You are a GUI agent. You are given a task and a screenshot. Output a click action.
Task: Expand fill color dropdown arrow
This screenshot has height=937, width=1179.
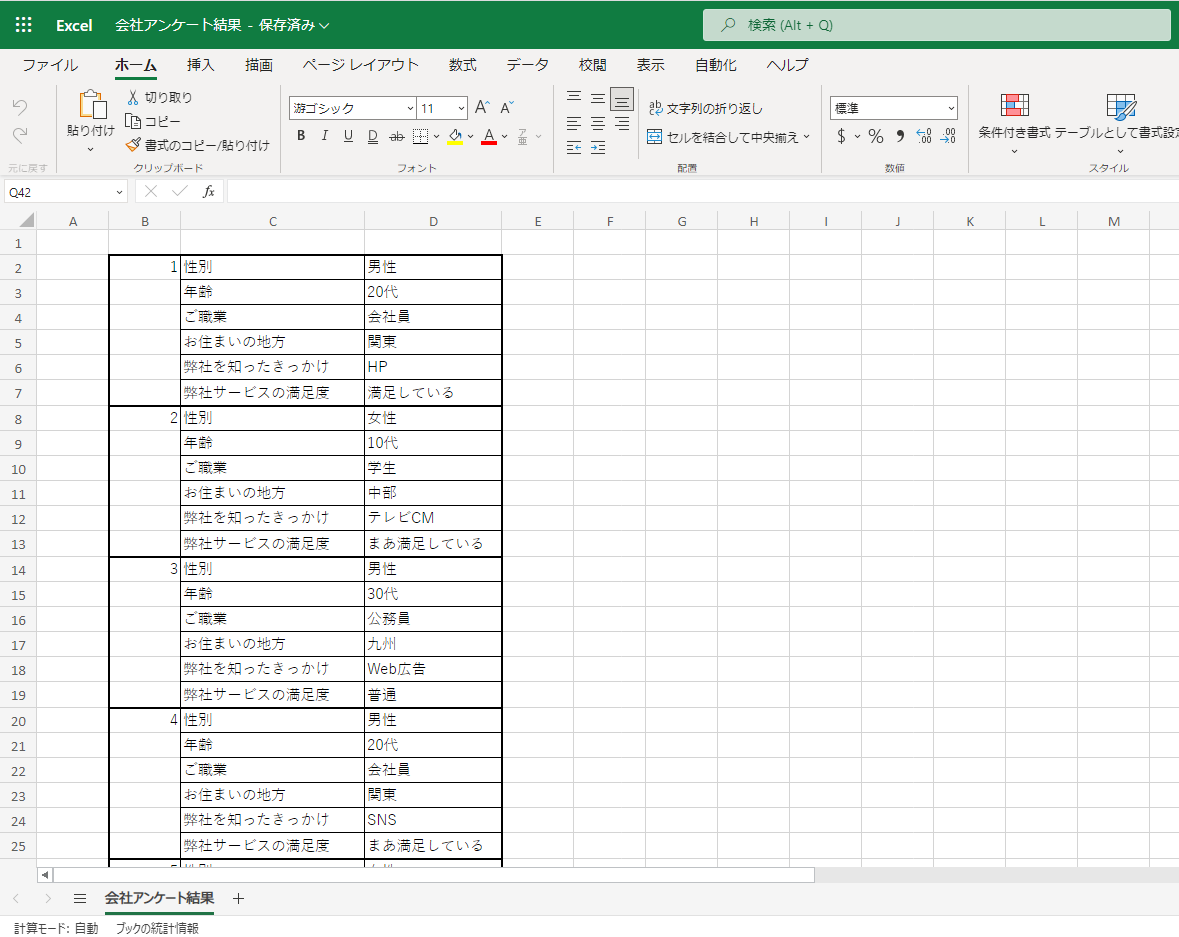(471, 137)
